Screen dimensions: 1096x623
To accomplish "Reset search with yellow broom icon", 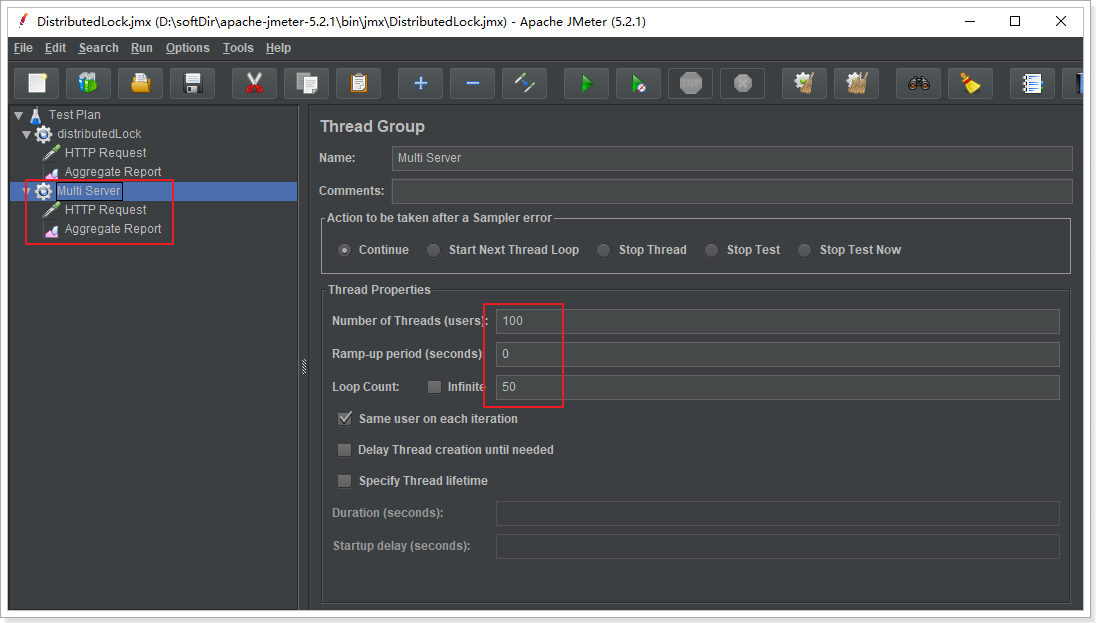I will point(970,83).
